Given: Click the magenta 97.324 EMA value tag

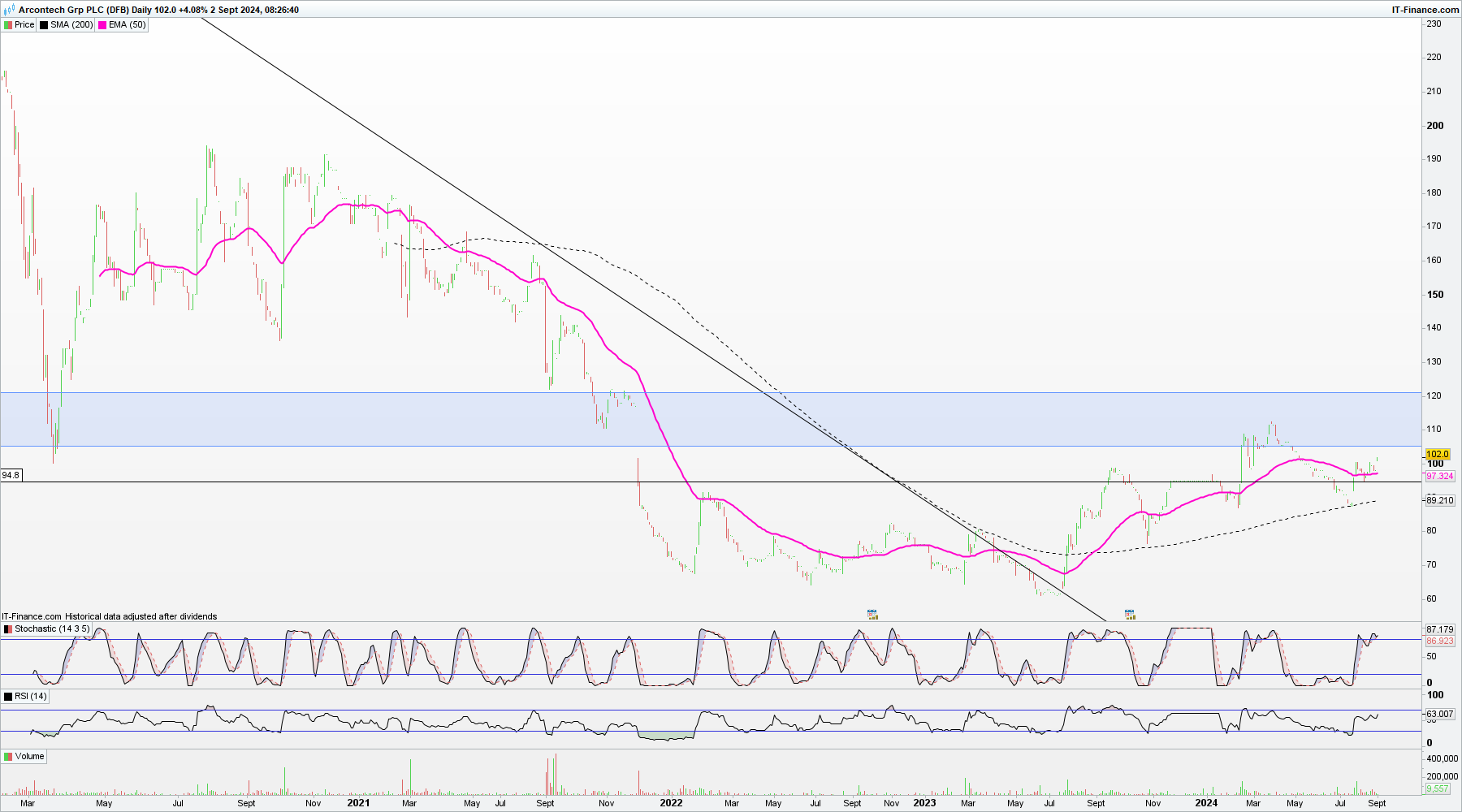Looking at the screenshot, I should [x=1440, y=477].
